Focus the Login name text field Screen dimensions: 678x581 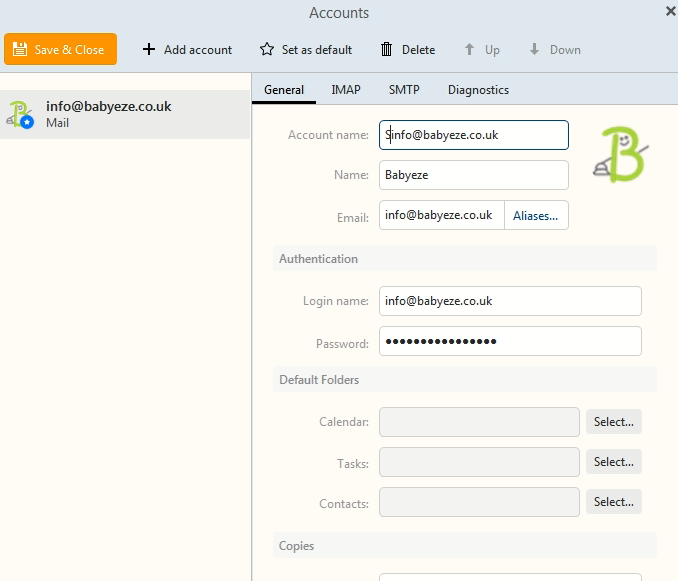click(x=510, y=301)
